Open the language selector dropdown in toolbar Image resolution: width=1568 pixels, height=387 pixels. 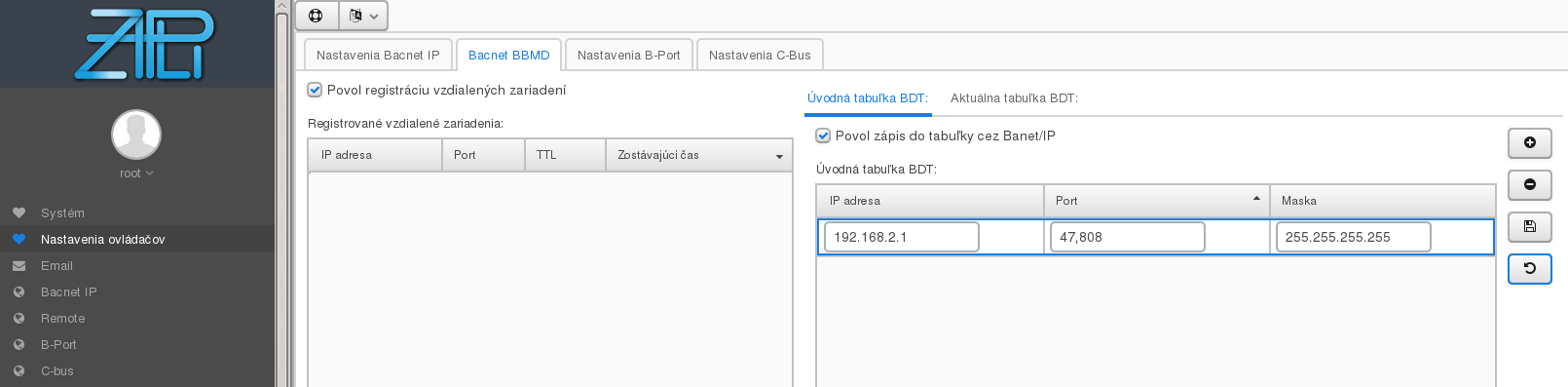point(363,16)
